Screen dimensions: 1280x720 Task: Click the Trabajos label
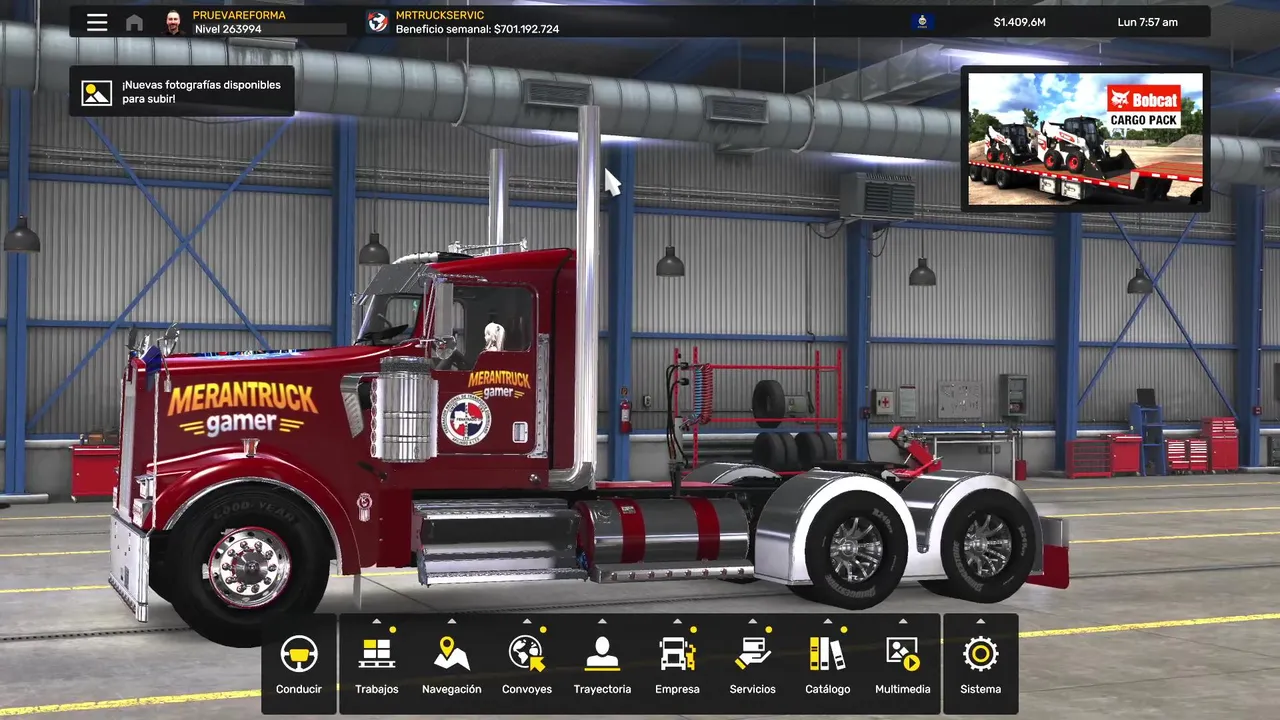tap(377, 689)
